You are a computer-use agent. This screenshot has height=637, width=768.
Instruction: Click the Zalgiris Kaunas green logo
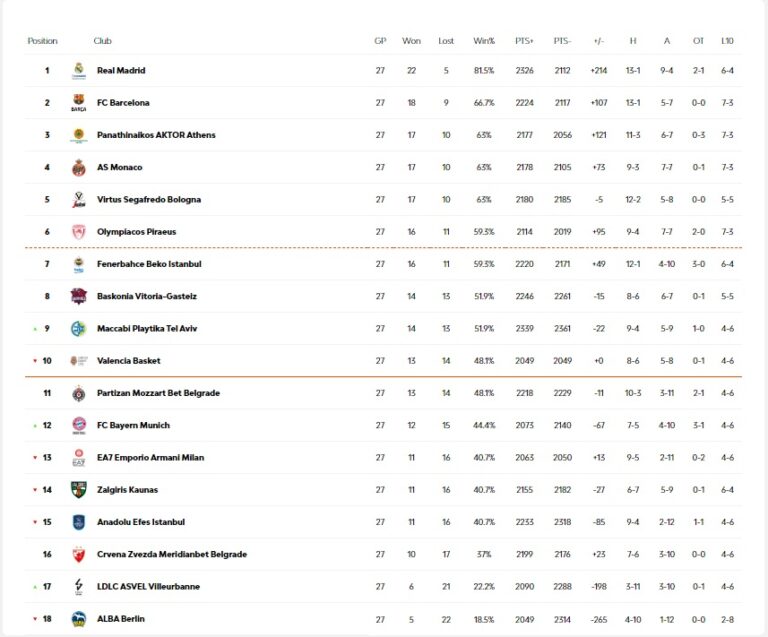coord(79,490)
